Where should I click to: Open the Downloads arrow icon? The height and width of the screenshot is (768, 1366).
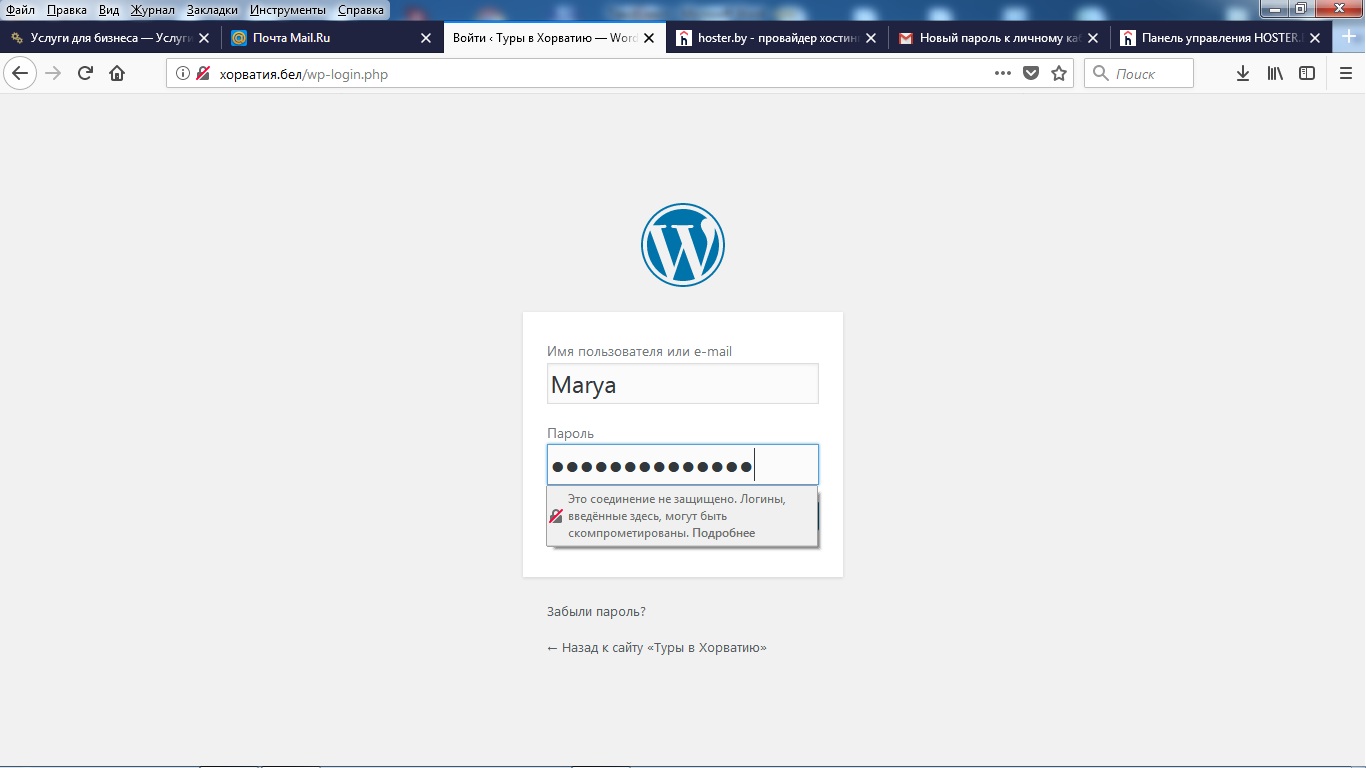coord(1243,73)
